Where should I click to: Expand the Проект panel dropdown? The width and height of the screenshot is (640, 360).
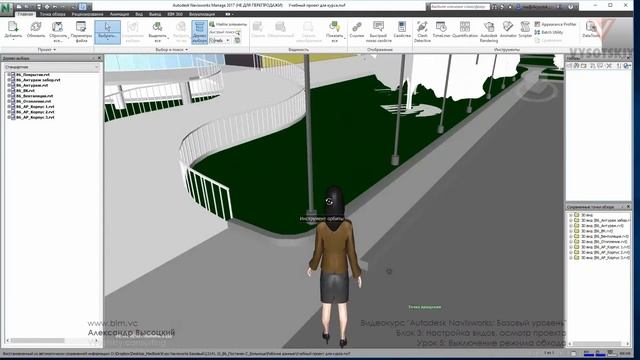point(47,50)
